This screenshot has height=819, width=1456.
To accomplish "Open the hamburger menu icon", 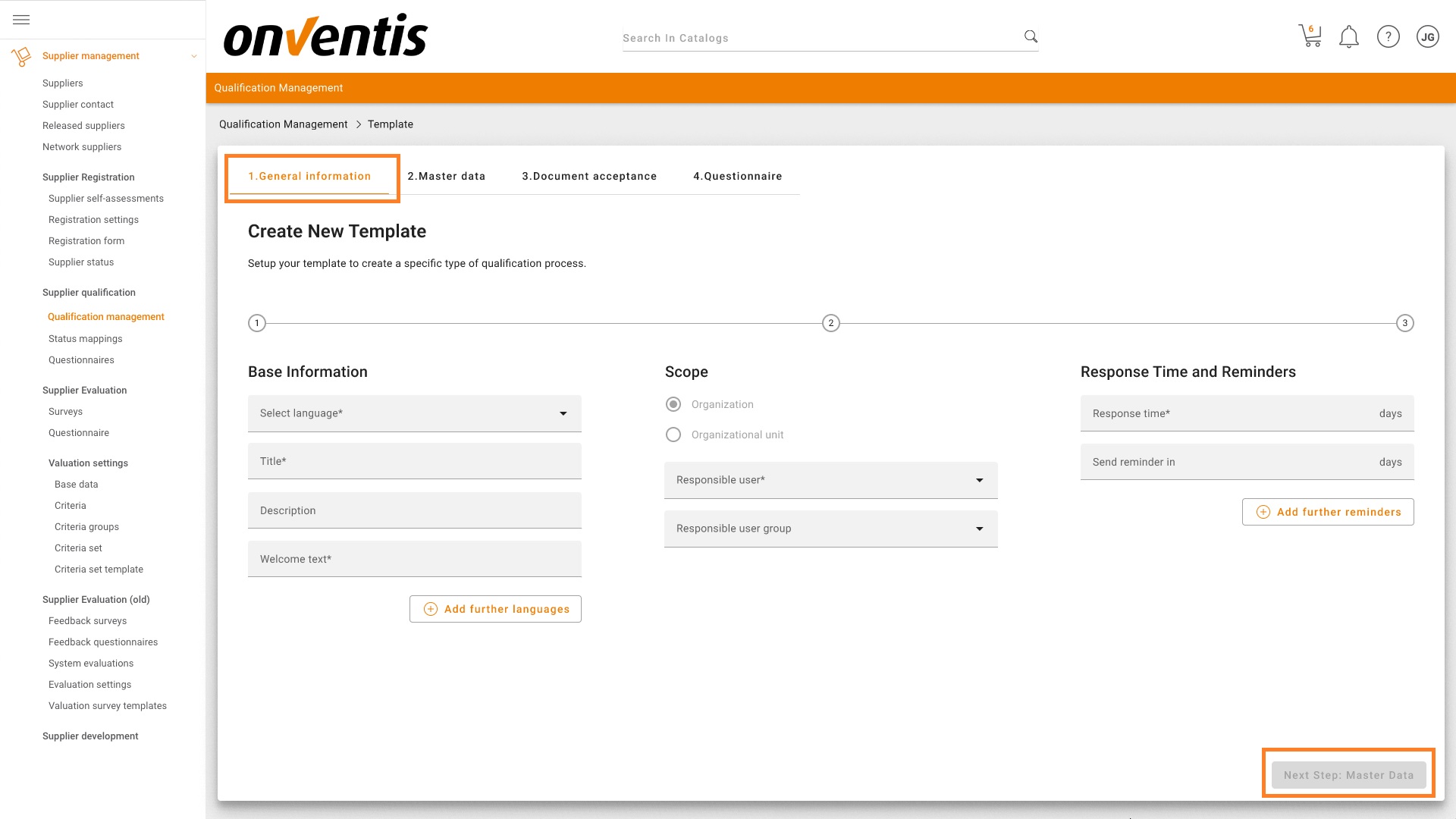I will point(21,20).
